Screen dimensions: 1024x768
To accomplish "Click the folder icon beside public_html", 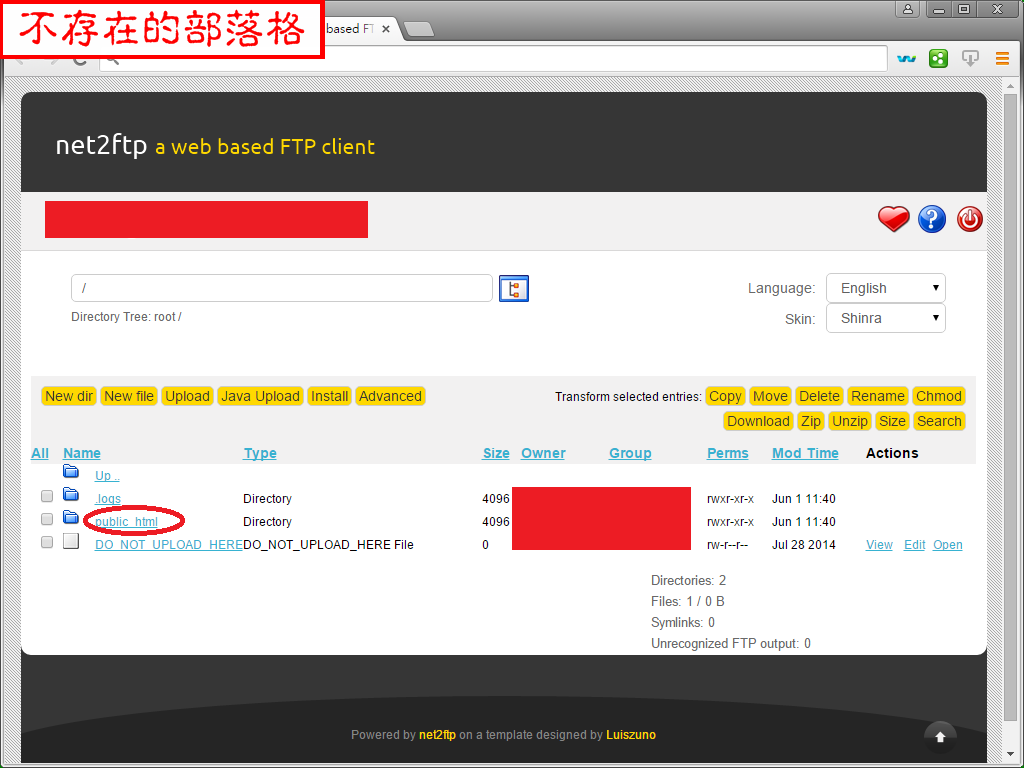I will [x=71, y=517].
